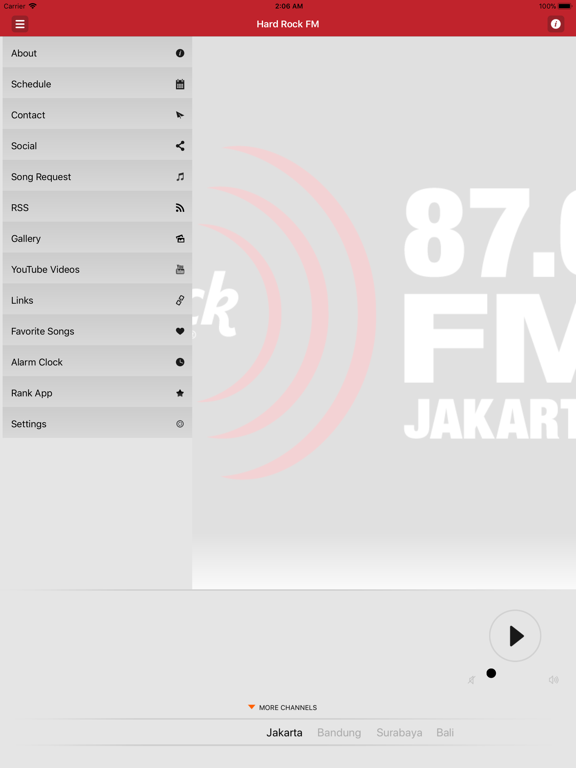
Task: Collapse the MORE CHANNELS triangle
Action: click(x=251, y=707)
